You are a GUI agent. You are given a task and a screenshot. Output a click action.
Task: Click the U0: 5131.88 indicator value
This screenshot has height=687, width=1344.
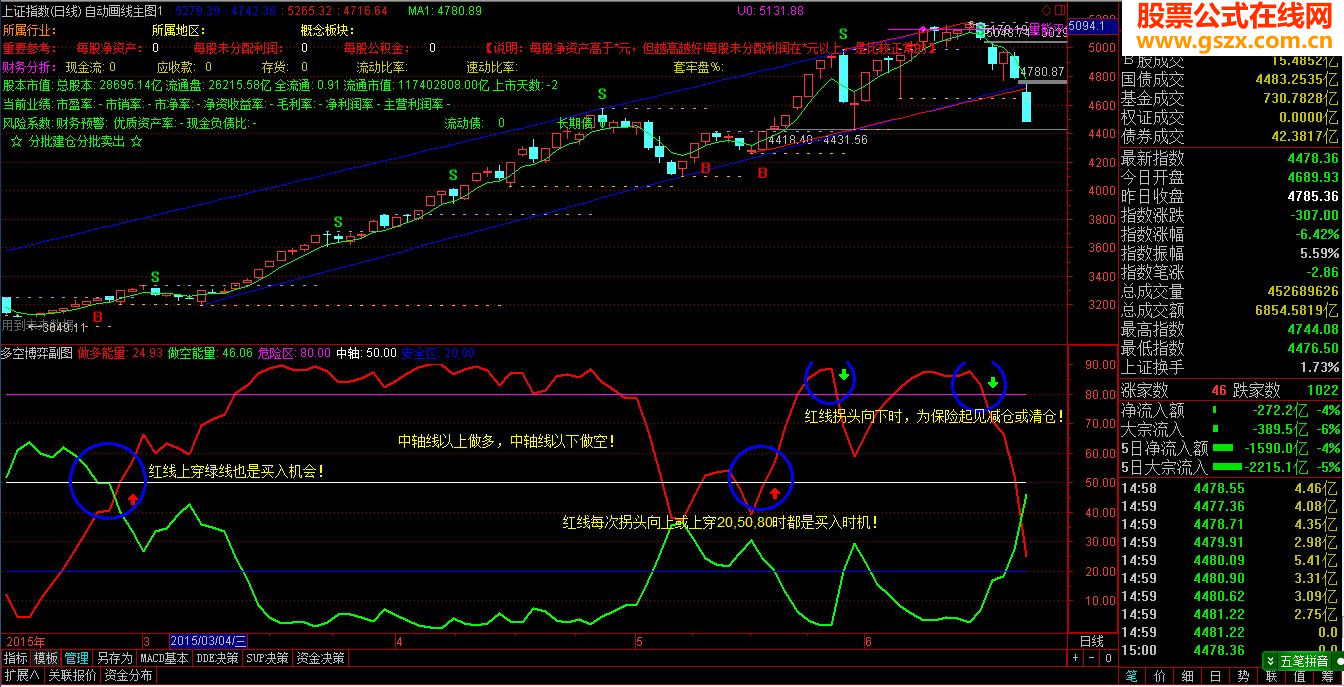[x=770, y=10]
